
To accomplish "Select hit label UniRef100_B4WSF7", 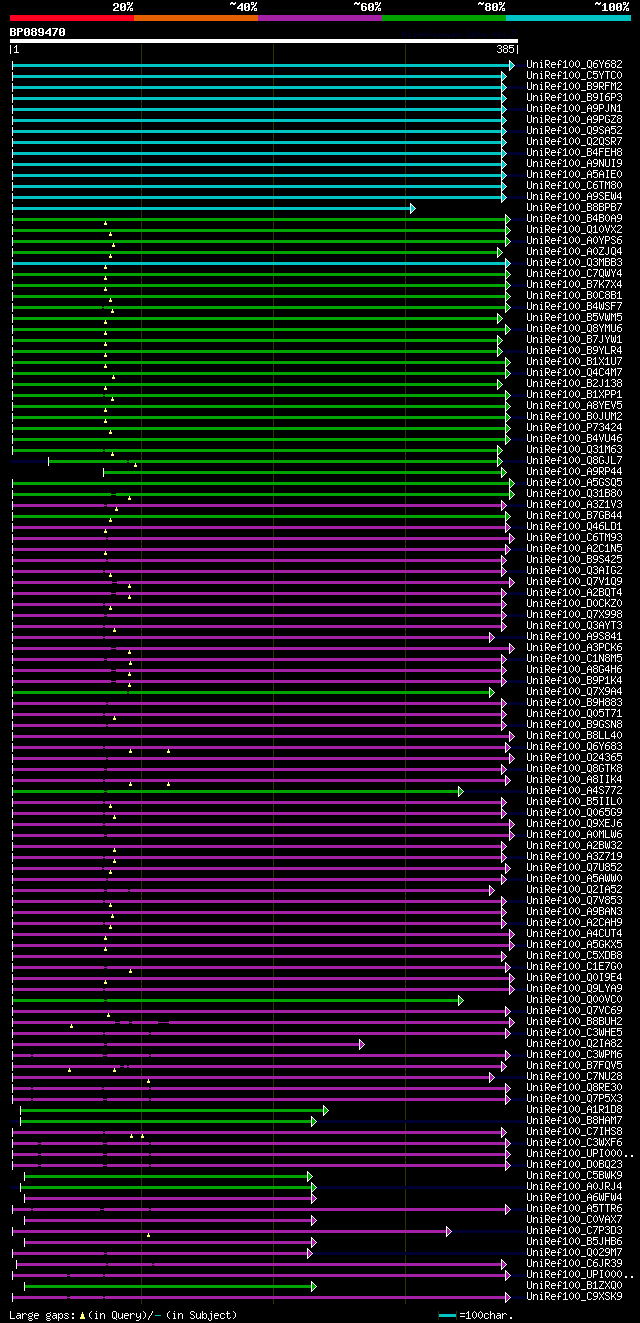I will 575,307.
